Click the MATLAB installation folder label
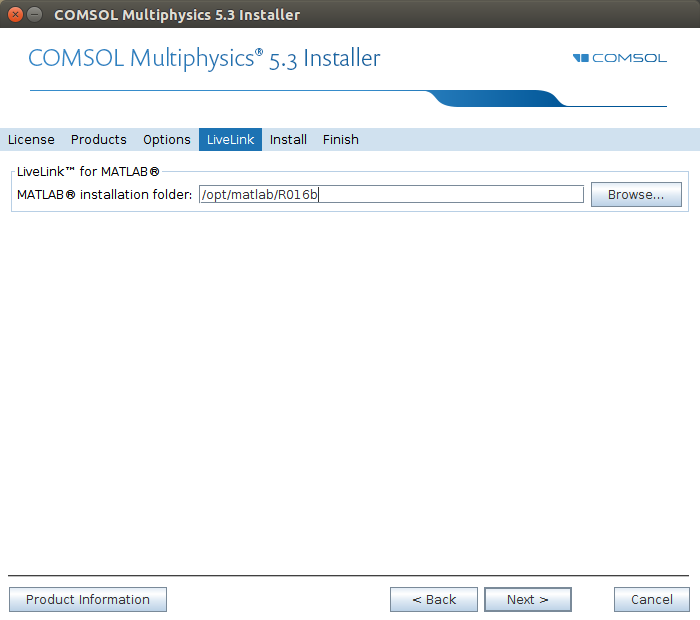This screenshot has height=620, width=700. click(x=104, y=195)
